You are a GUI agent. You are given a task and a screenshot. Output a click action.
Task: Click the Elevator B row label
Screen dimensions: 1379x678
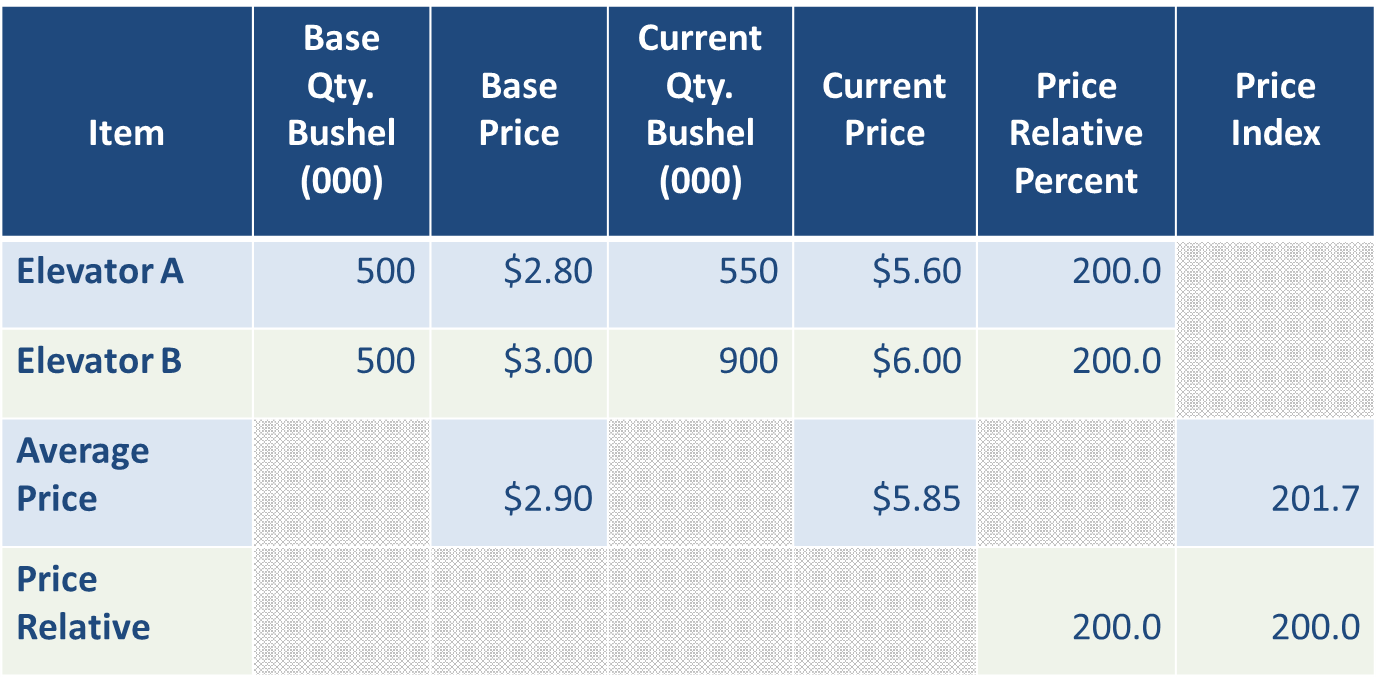pos(99,361)
